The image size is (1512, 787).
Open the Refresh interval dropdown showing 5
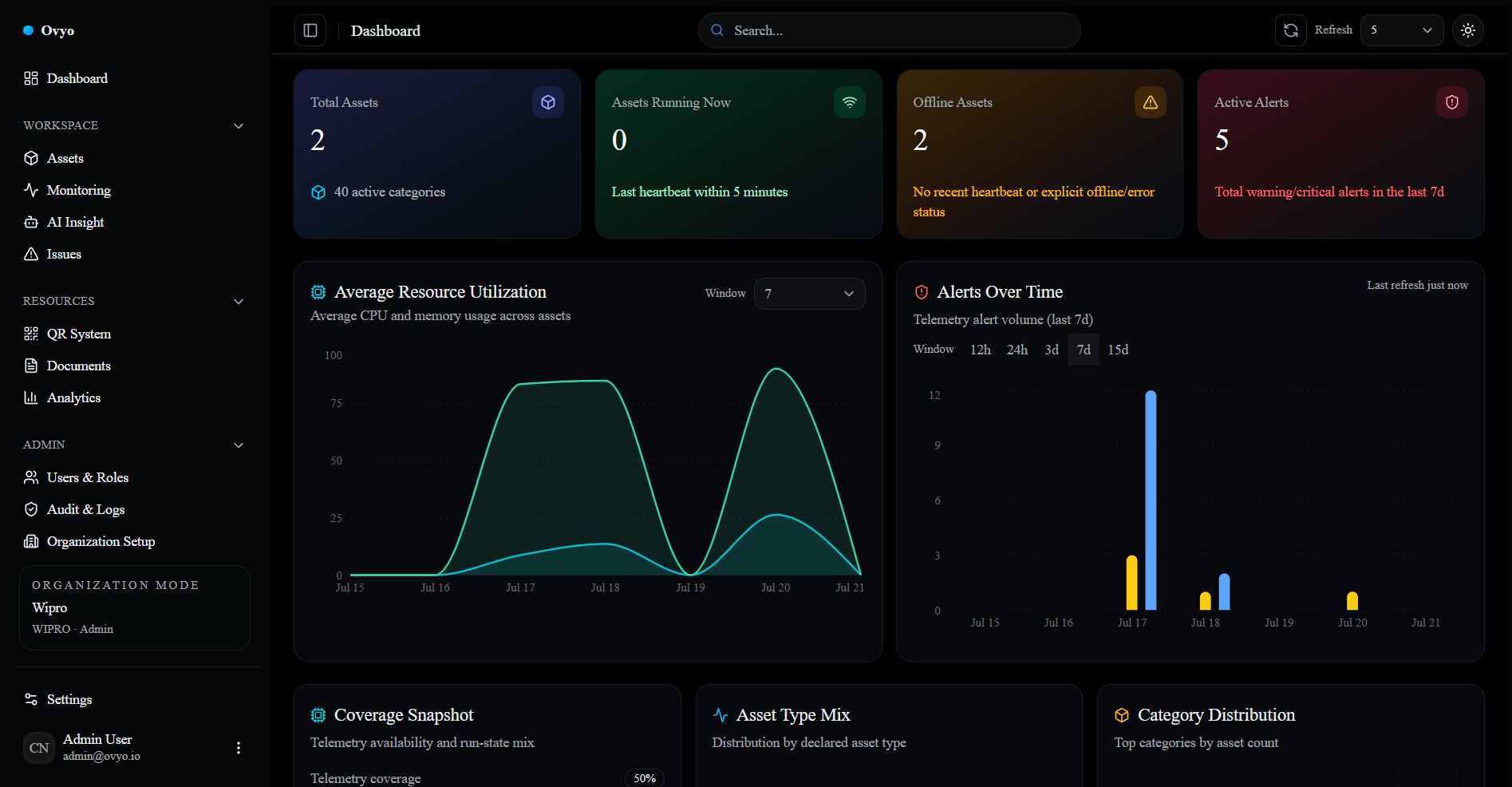click(x=1401, y=30)
